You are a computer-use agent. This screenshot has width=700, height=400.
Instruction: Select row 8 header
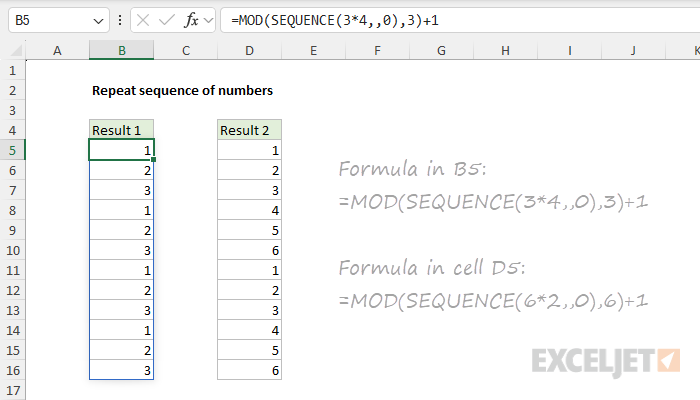coord(12,210)
